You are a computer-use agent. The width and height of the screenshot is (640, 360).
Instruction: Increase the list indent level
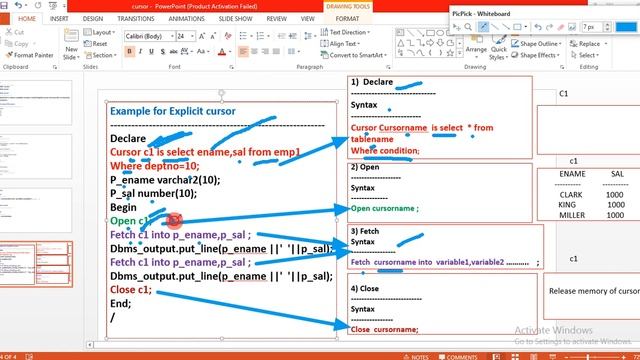(x=293, y=36)
